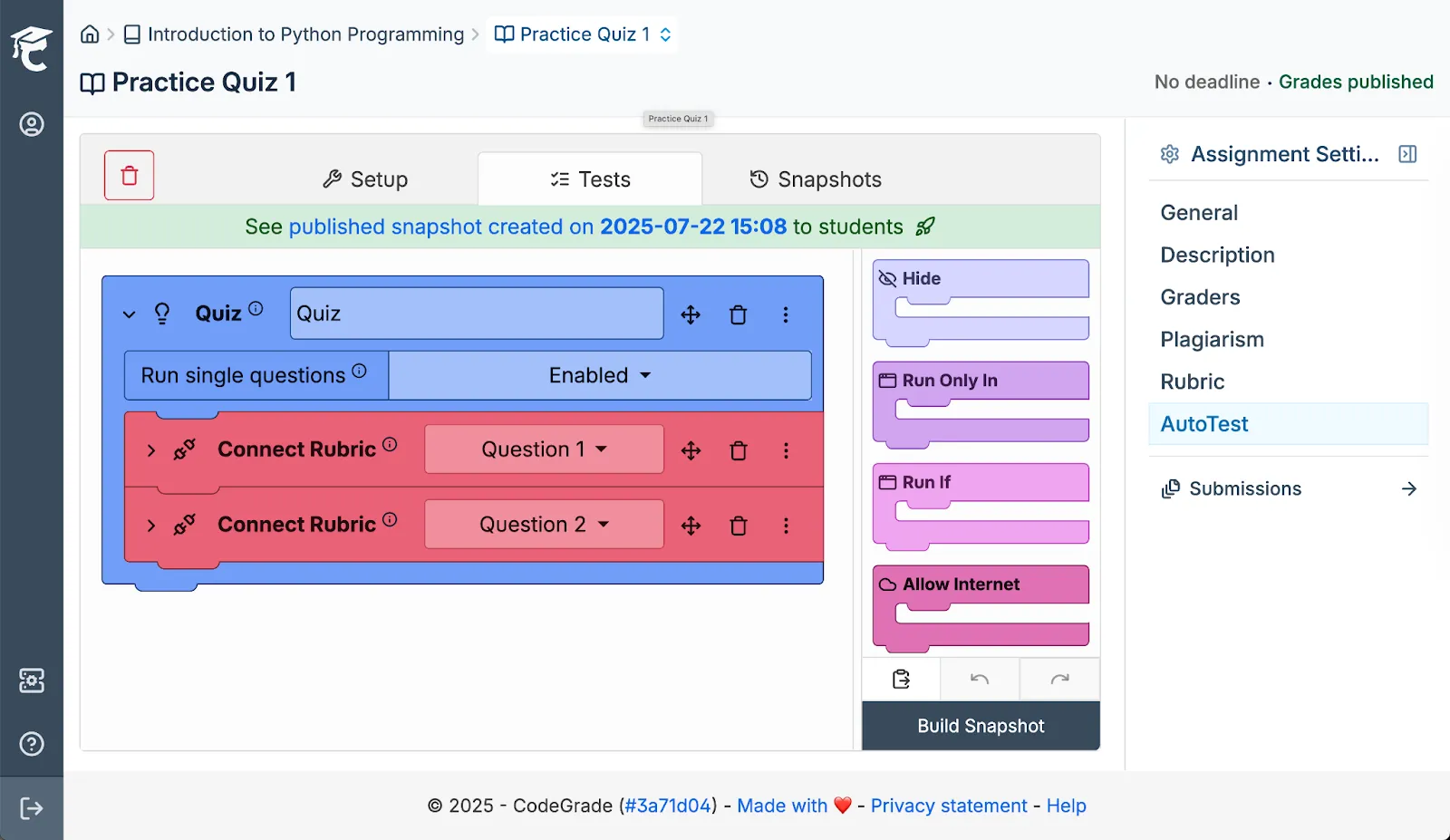Go to Submissions
The height and width of the screenshot is (840, 1450).
click(1289, 488)
